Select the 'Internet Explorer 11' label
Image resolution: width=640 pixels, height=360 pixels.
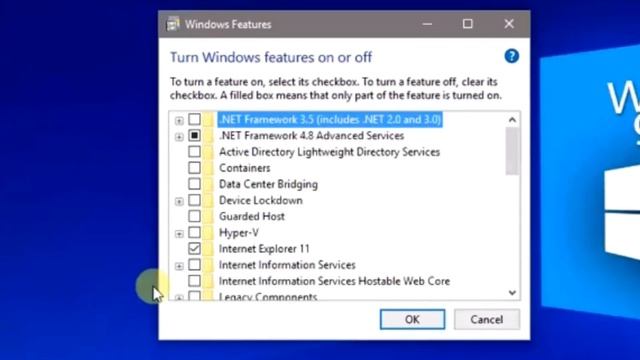pos(264,249)
